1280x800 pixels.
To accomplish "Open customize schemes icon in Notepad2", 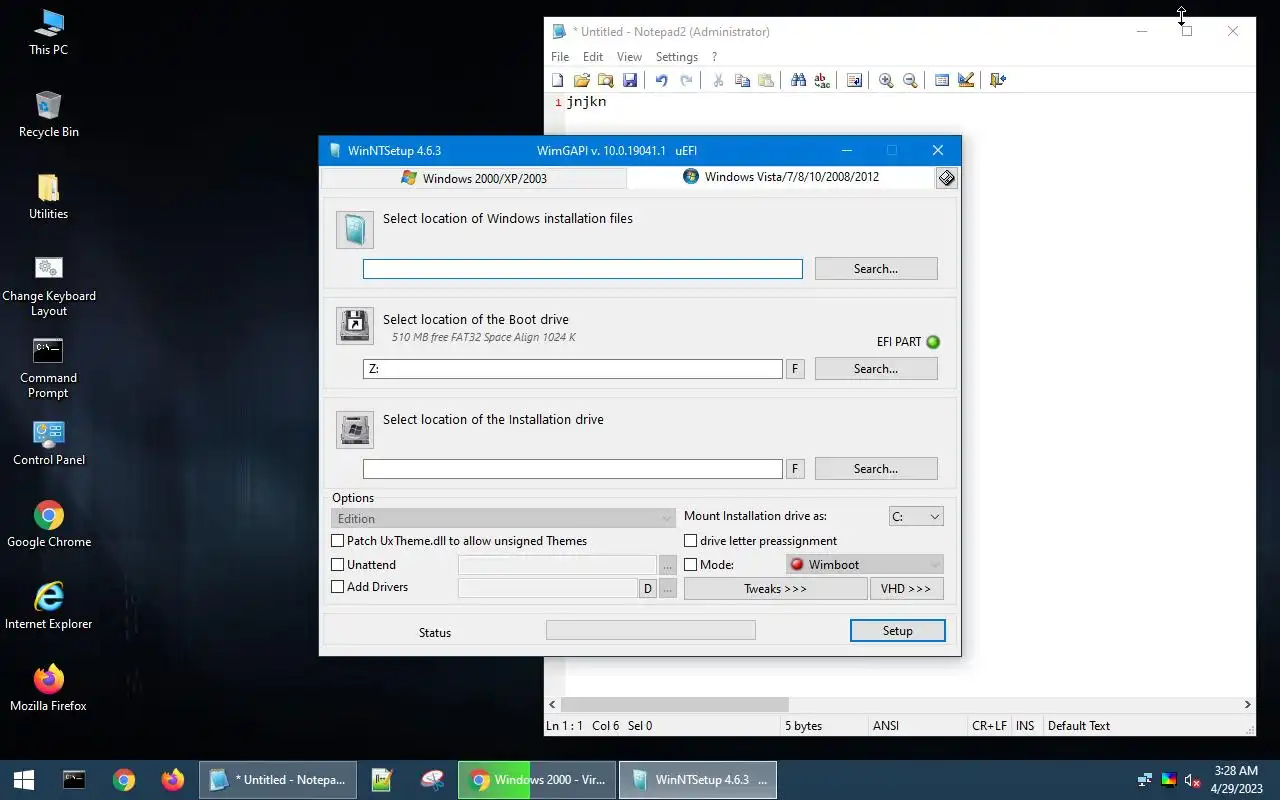I will (966, 80).
